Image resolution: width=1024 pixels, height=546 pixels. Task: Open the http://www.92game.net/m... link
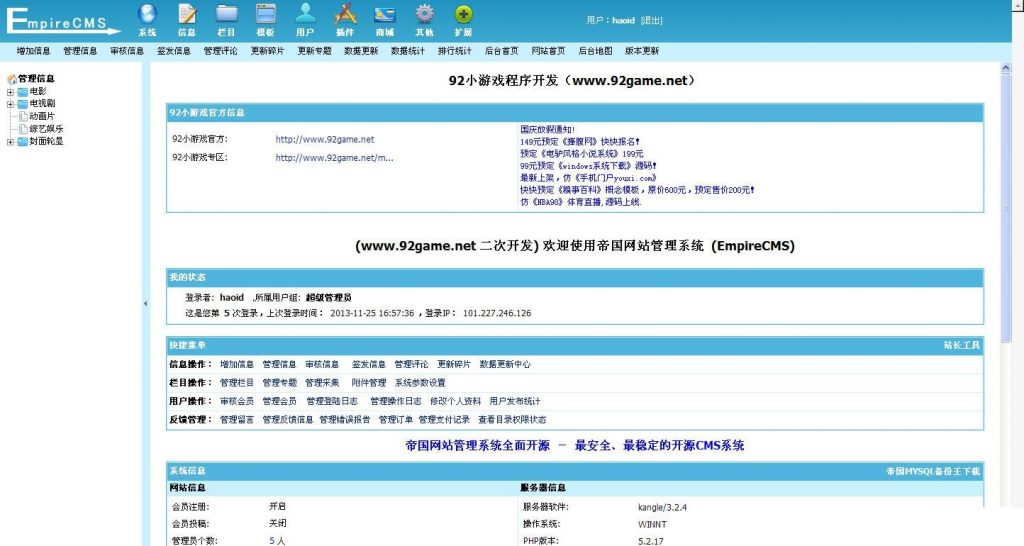click(x=334, y=157)
